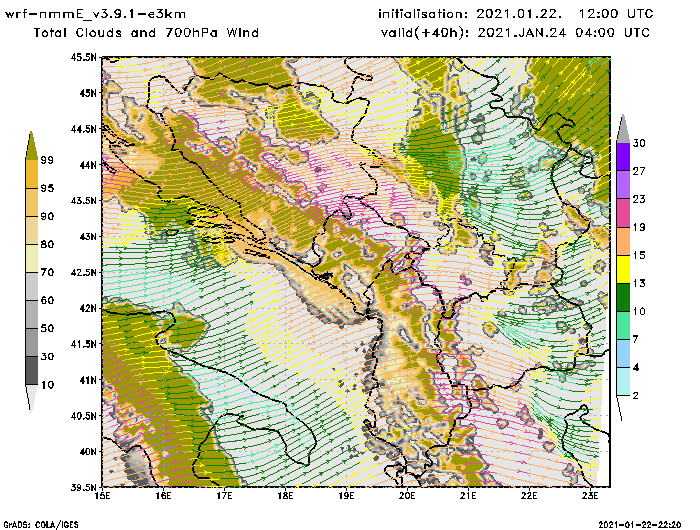This screenshot has height=530, width=700.
Task: Select the cloud swatch between 90 and 95
Action: coord(32,202)
